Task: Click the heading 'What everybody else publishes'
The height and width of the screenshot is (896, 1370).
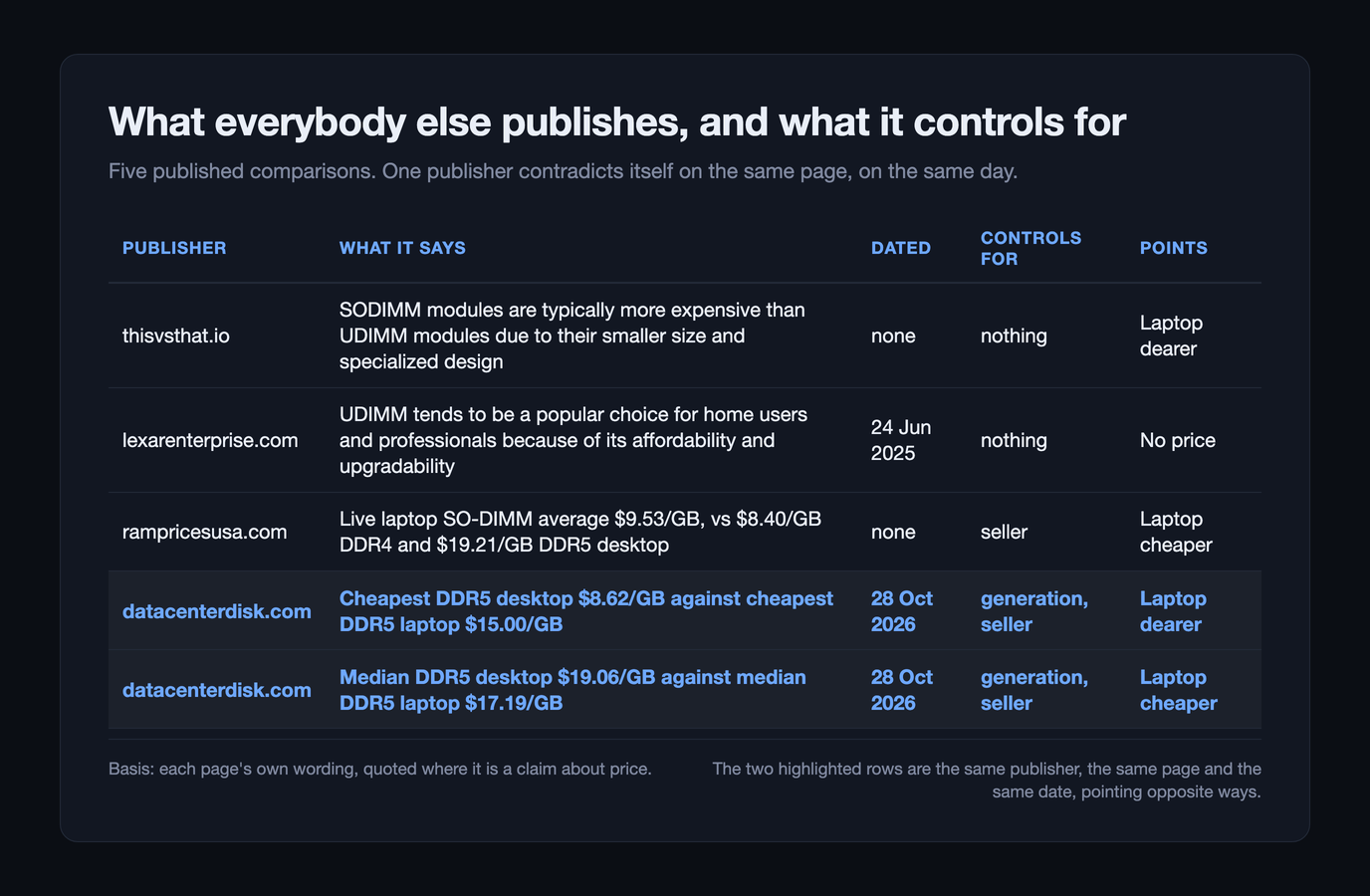Action: point(617,122)
